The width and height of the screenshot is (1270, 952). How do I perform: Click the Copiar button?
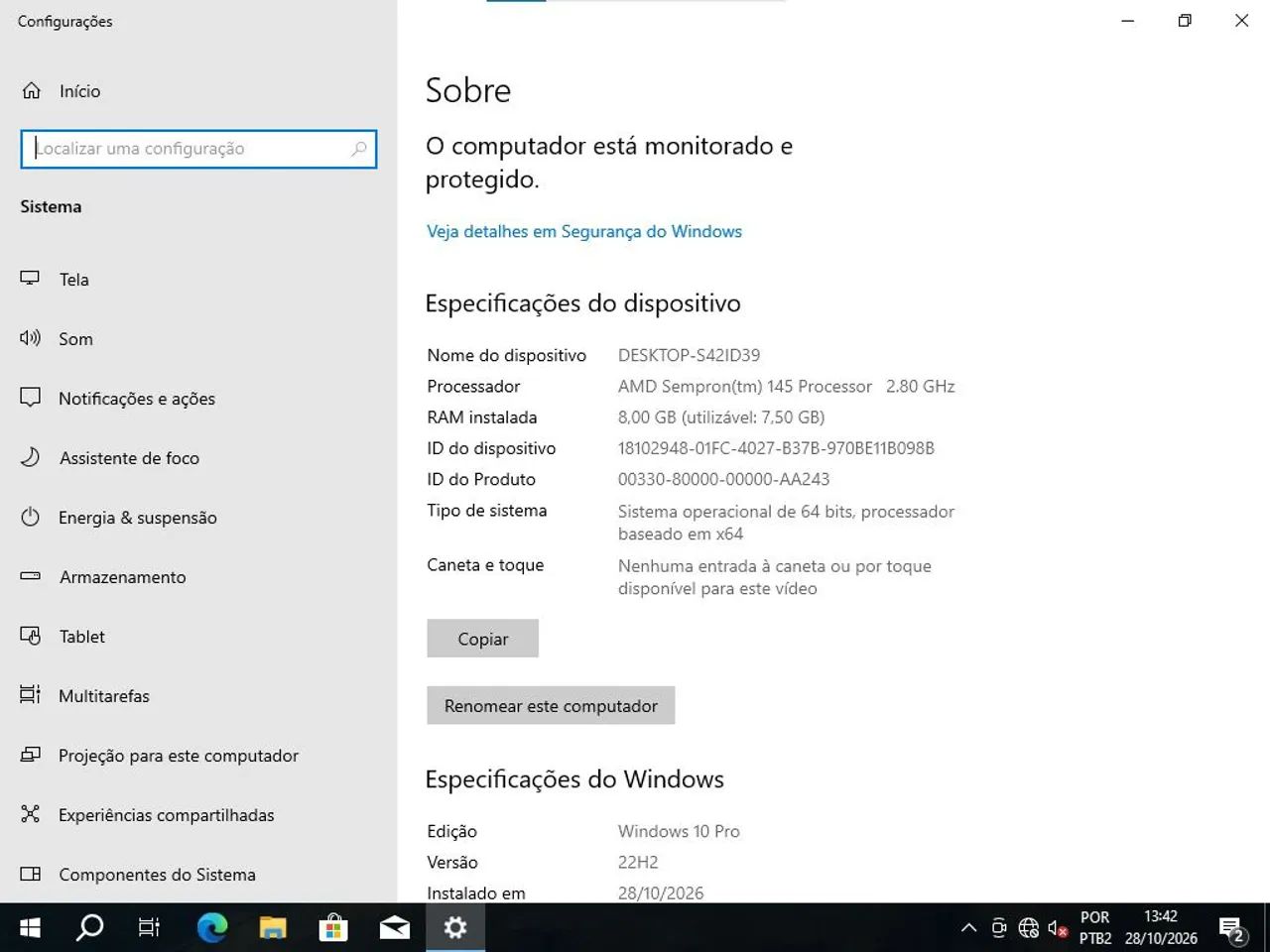482,639
